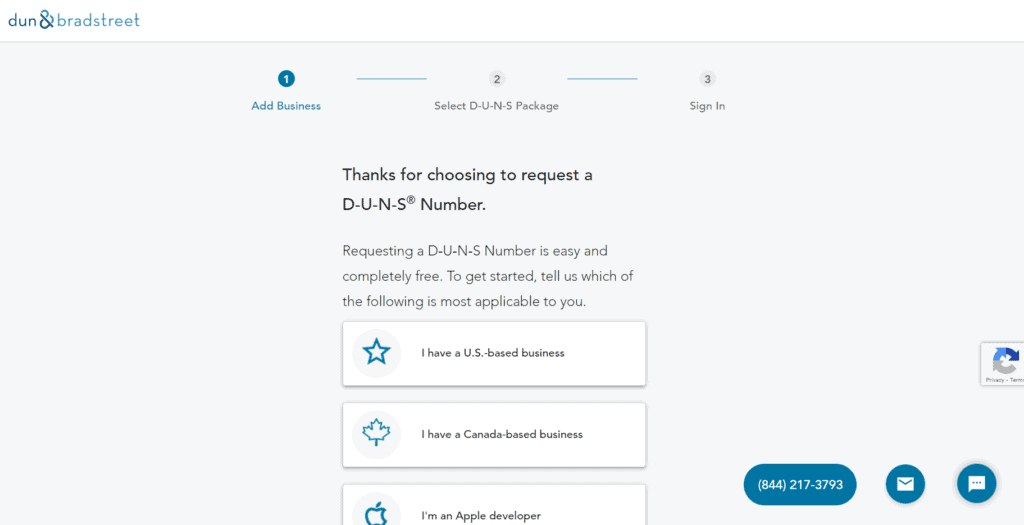Open the live chat bubble icon

click(x=976, y=484)
